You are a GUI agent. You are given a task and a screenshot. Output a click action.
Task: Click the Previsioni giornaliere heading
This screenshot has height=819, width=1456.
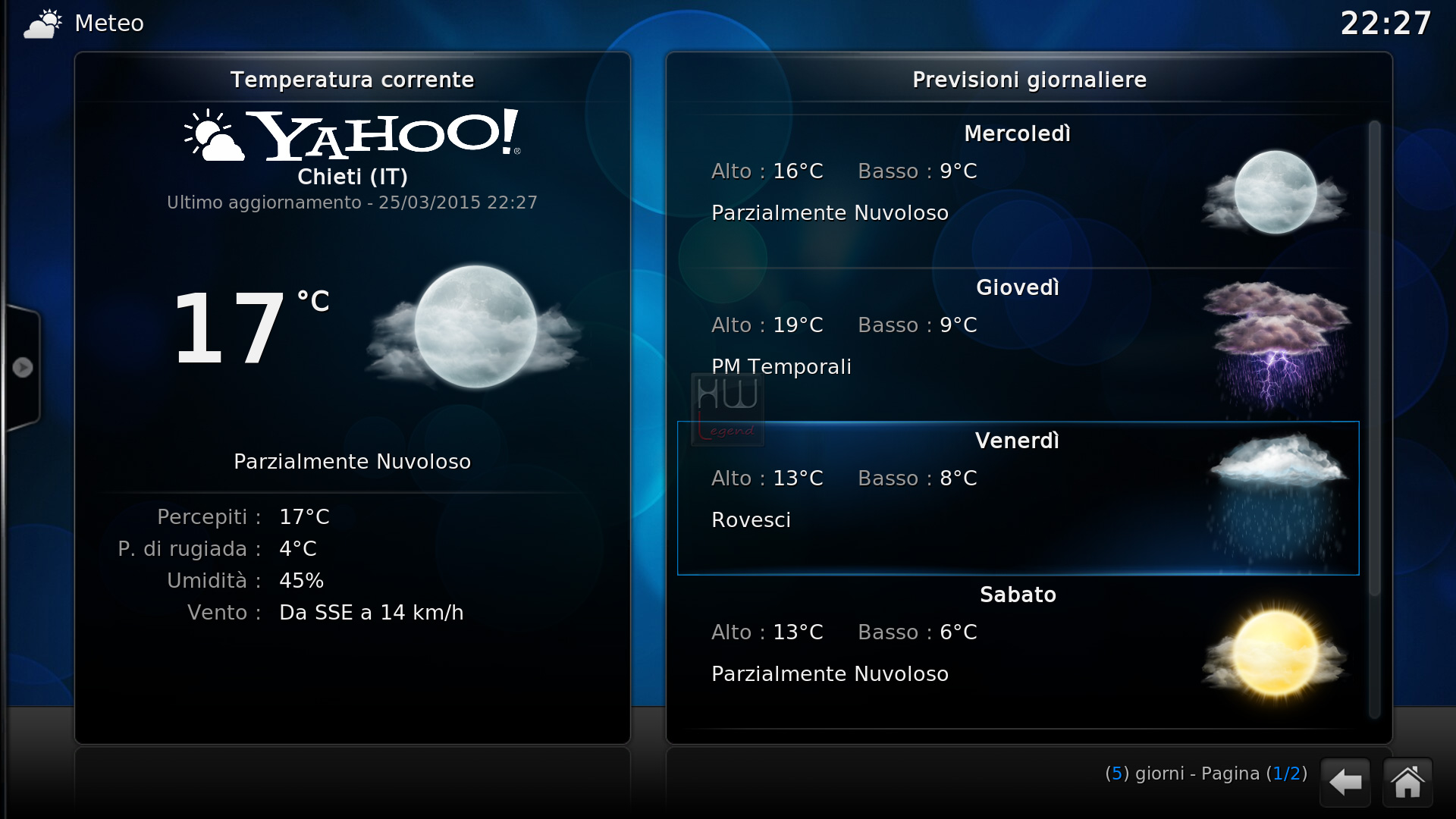point(1029,80)
